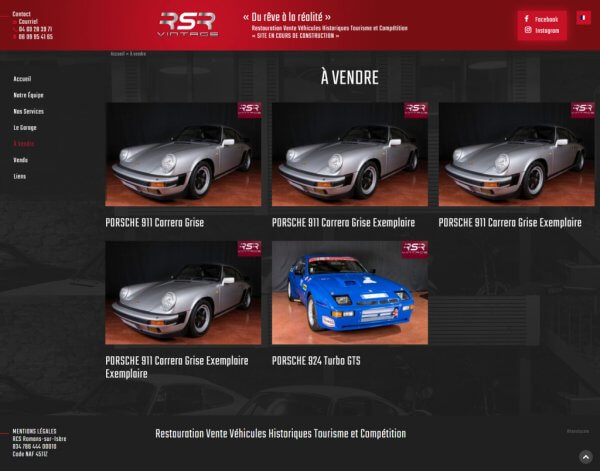
Task: Click the Facebook 'f' icon
Action: pyautogui.click(x=527, y=19)
